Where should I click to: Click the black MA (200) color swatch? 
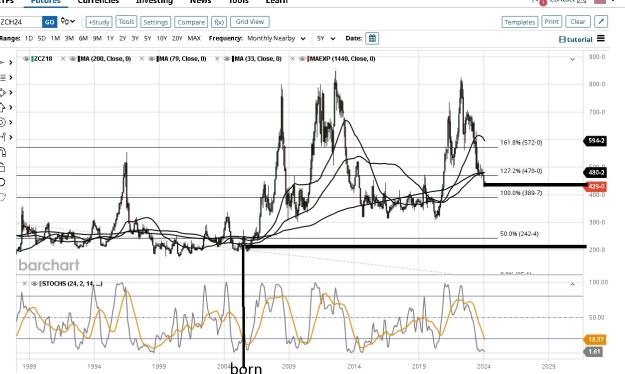(79, 59)
